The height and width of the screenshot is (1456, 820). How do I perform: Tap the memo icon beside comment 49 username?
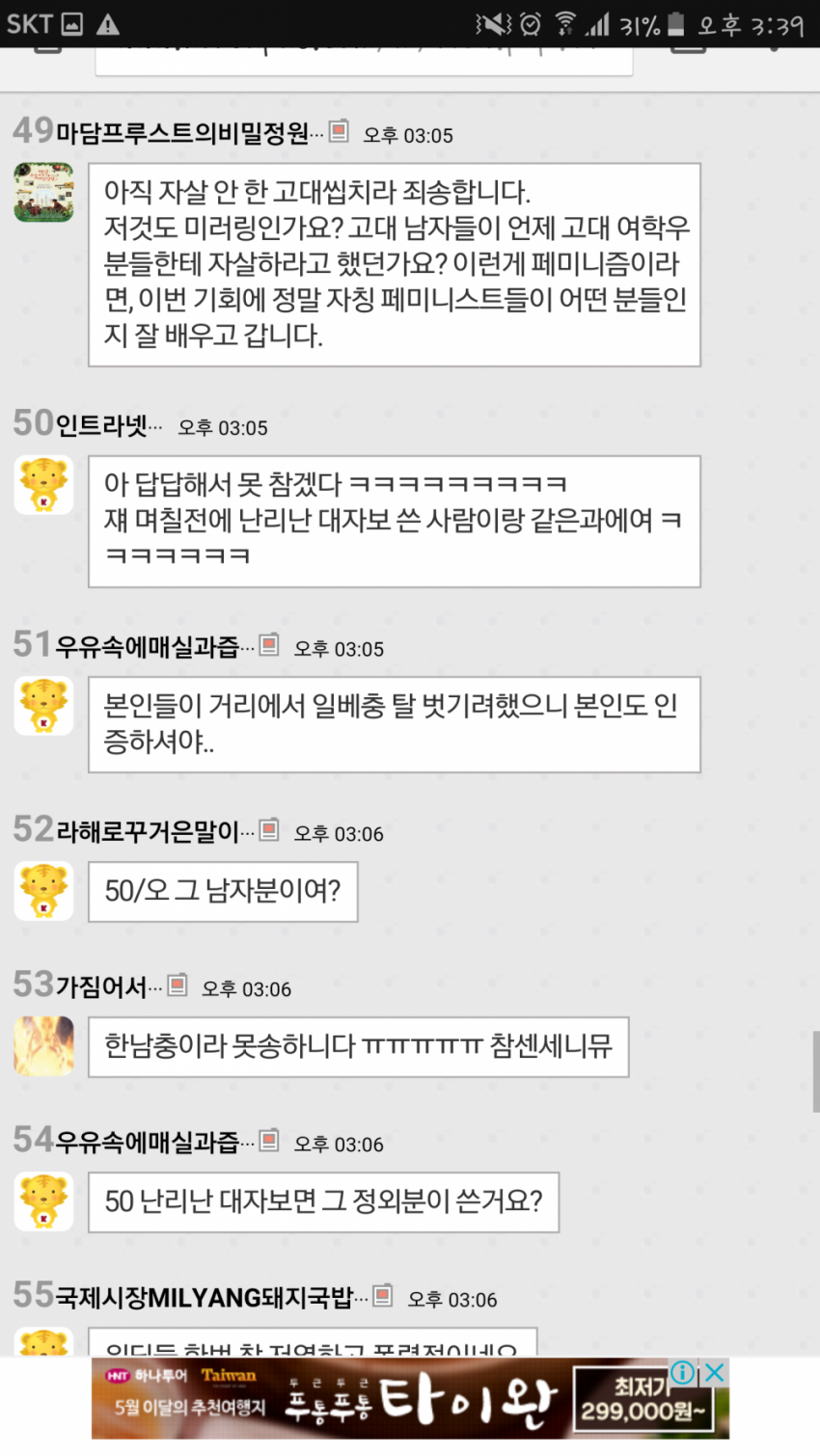[339, 130]
